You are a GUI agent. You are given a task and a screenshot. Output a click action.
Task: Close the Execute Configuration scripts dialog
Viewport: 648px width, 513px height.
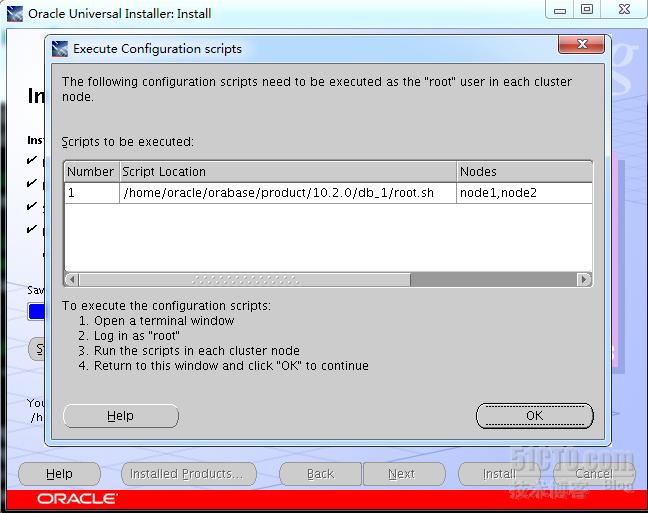[581, 44]
